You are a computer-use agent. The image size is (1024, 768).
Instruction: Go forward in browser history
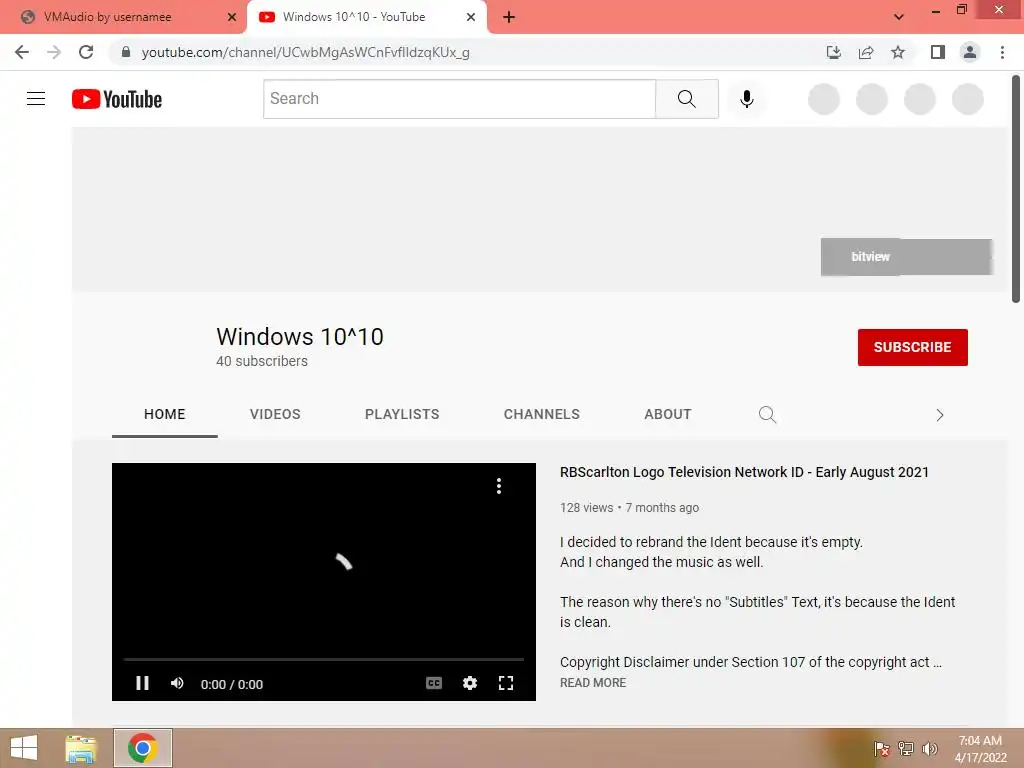point(54,52)
